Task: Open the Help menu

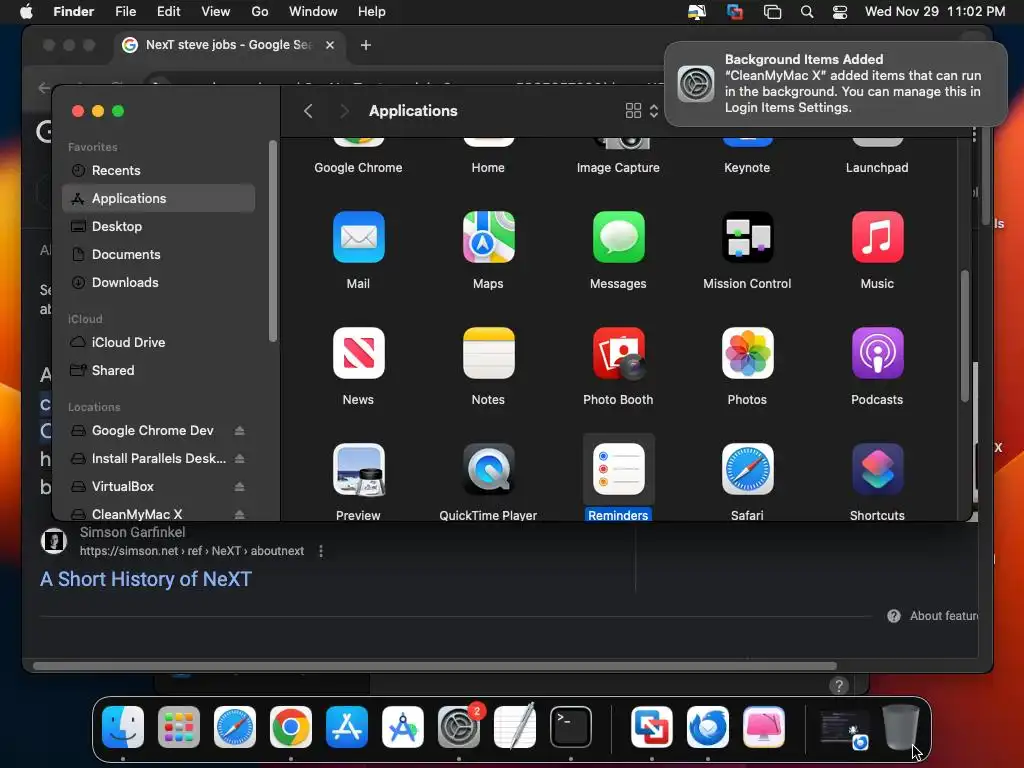Action: coord(372,12)
